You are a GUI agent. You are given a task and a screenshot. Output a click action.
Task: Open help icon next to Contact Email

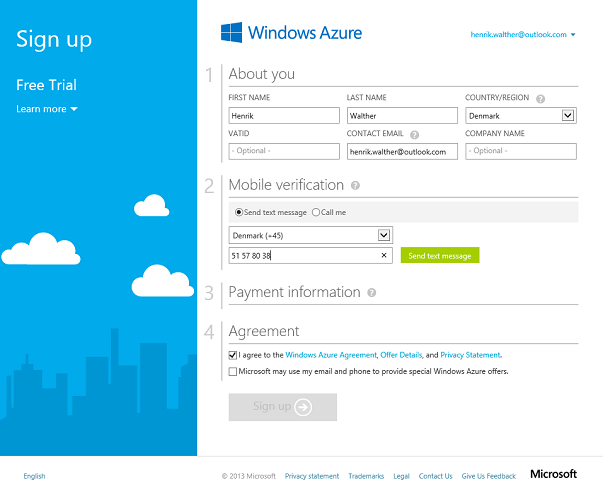(x=414, y=135)
